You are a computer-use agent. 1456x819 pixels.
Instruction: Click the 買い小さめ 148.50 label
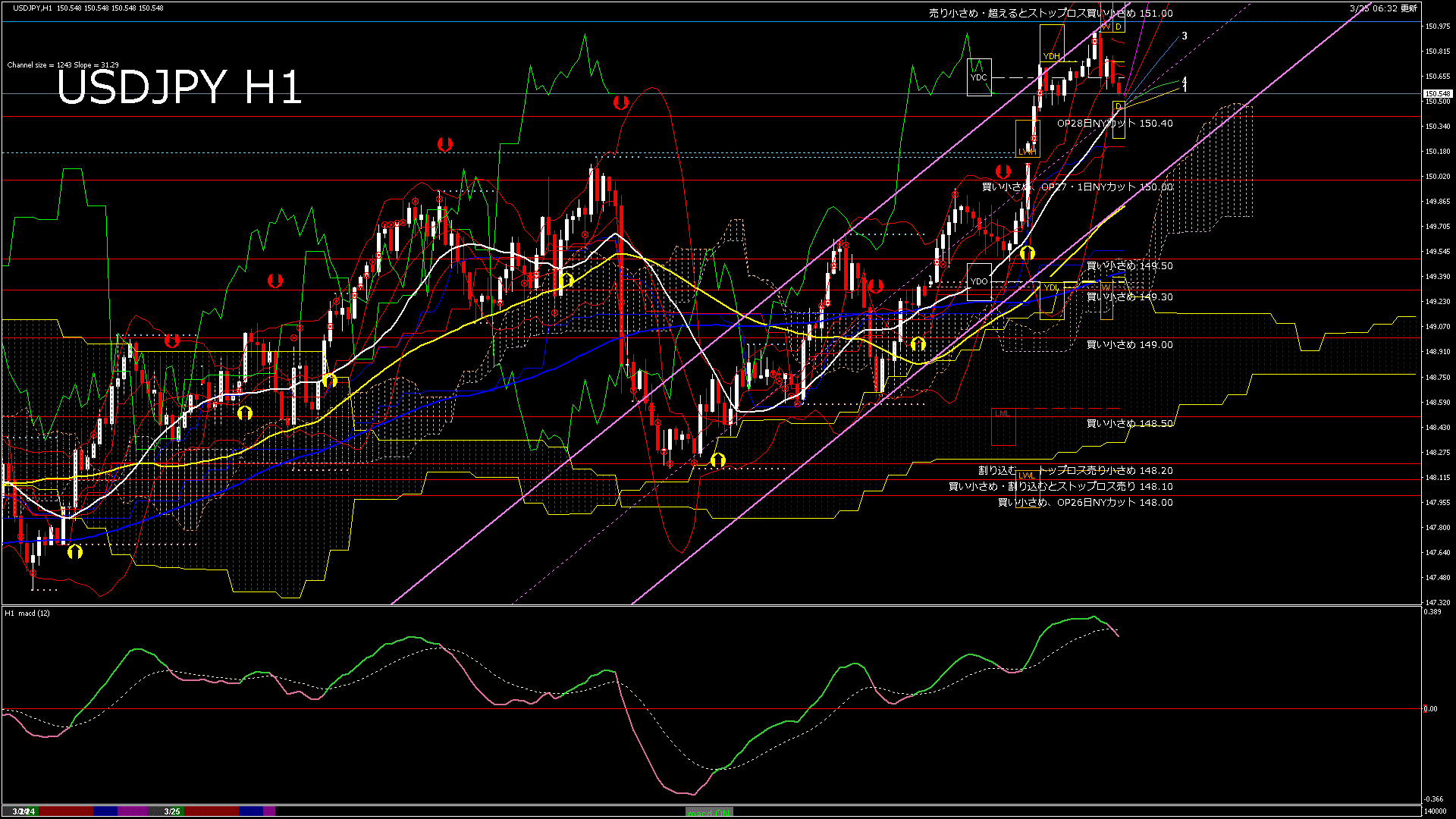(1130, 424)
